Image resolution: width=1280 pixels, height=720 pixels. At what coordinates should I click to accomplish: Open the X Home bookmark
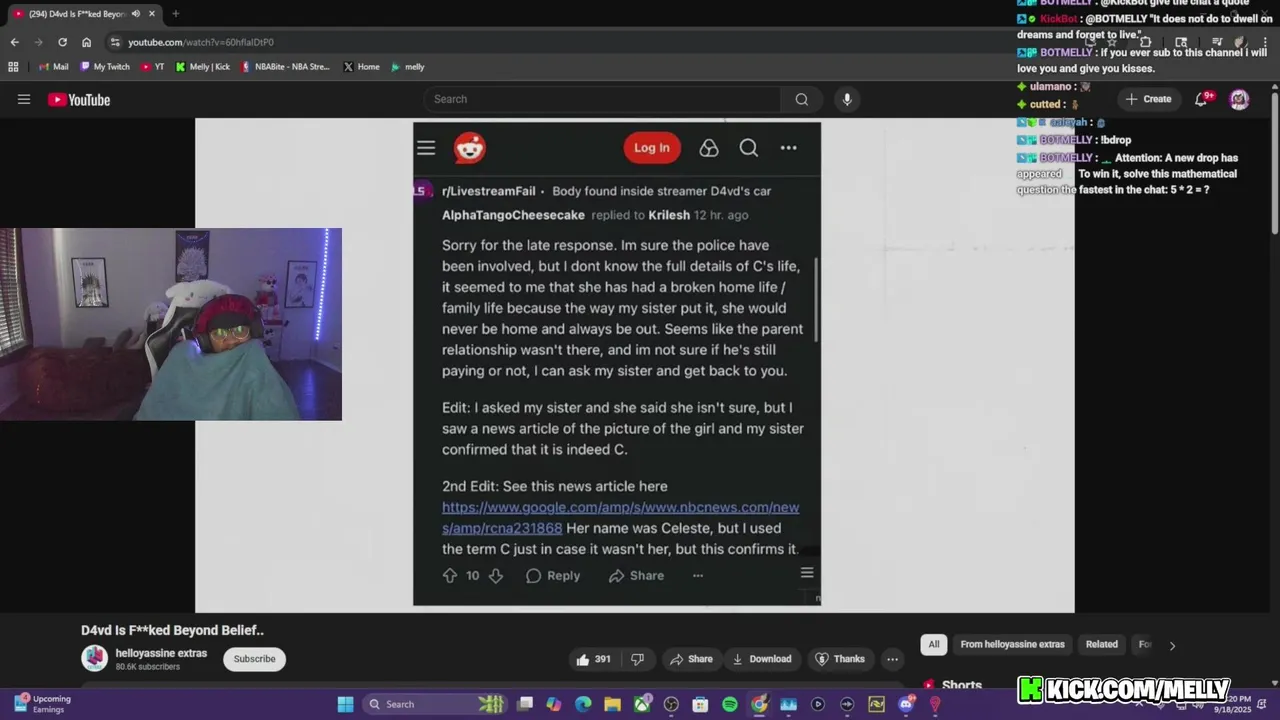click(361, 67)
